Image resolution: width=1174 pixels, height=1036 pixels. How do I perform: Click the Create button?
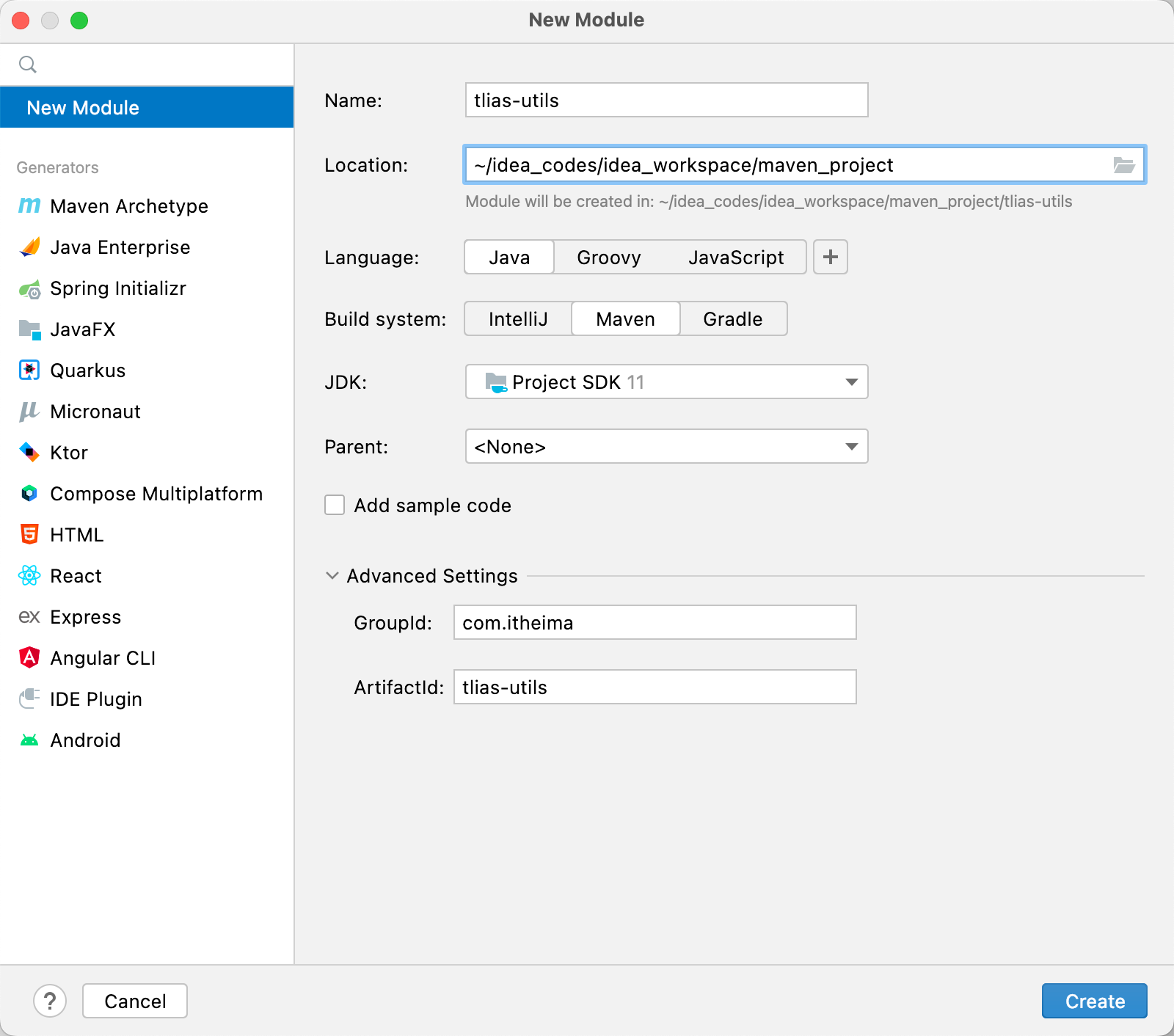tap(1094, 1001)
